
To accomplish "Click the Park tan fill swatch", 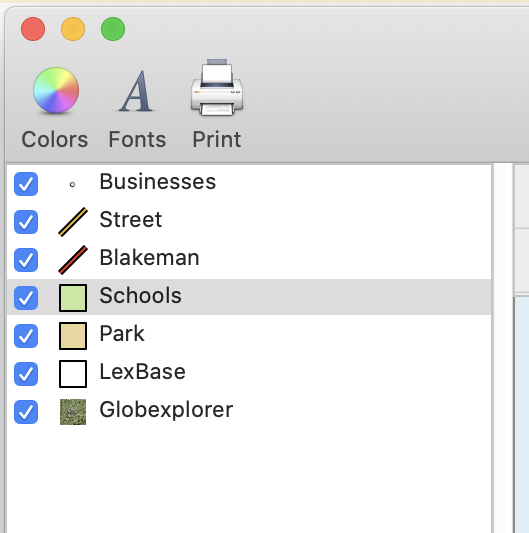I will pos(73,336).
